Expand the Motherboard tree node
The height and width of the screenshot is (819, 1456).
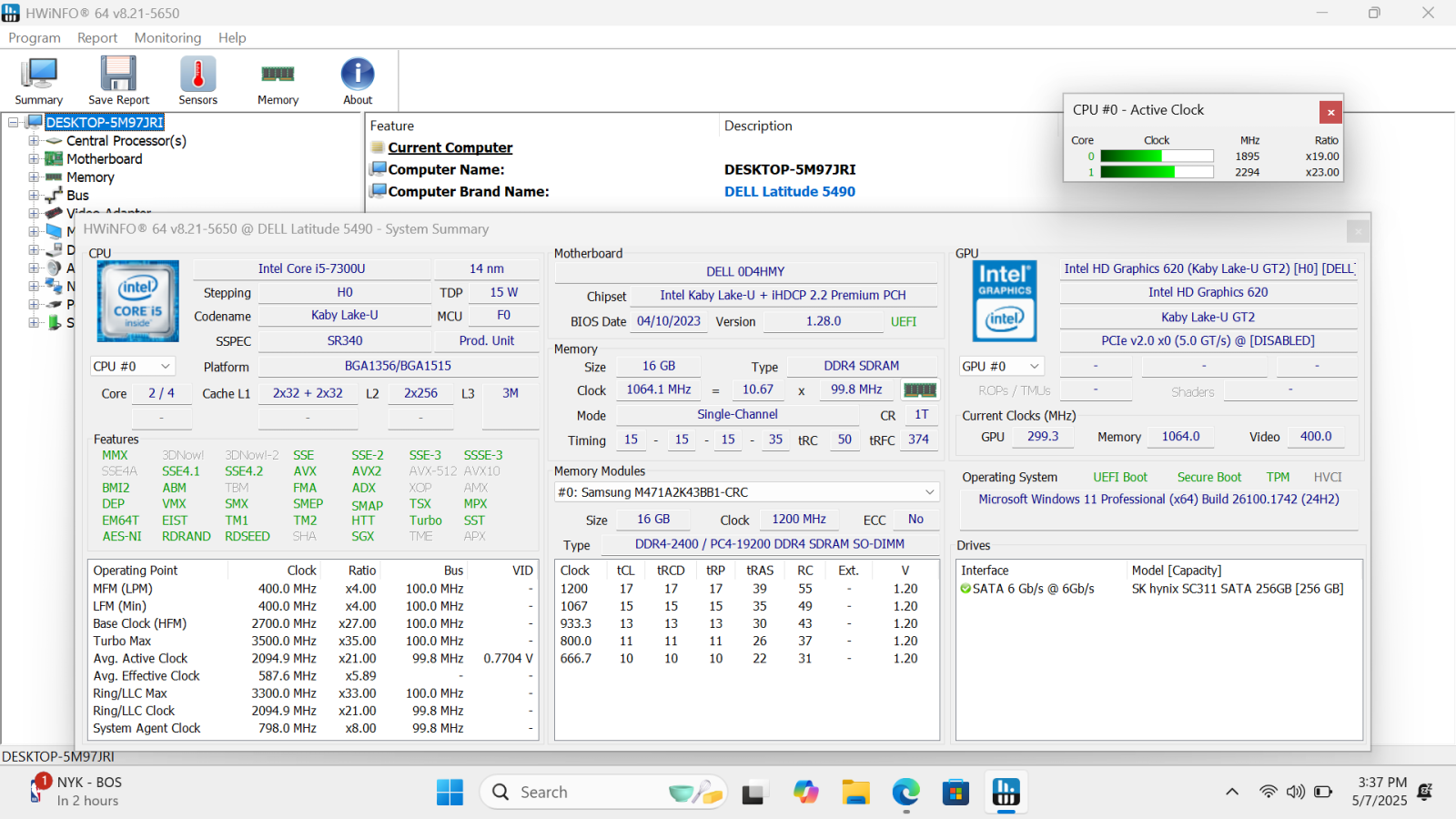(x=34, y=159)
